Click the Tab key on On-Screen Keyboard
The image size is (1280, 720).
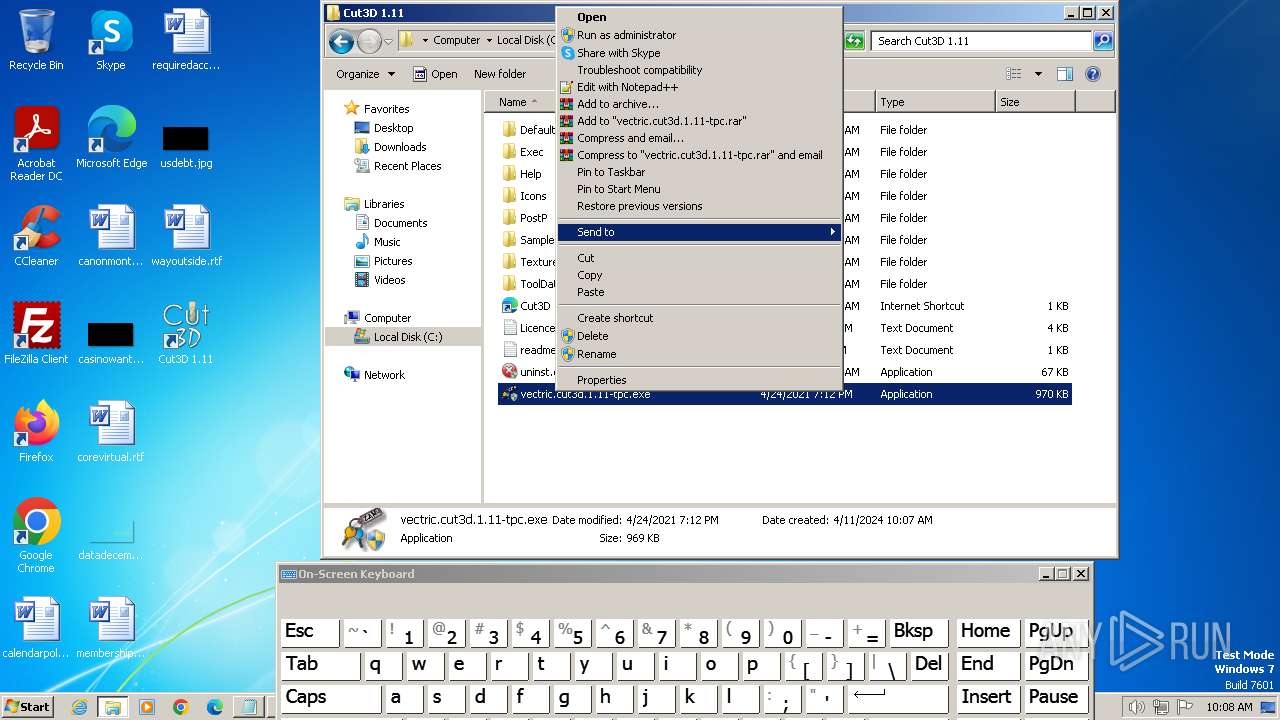tap(320, 665)
